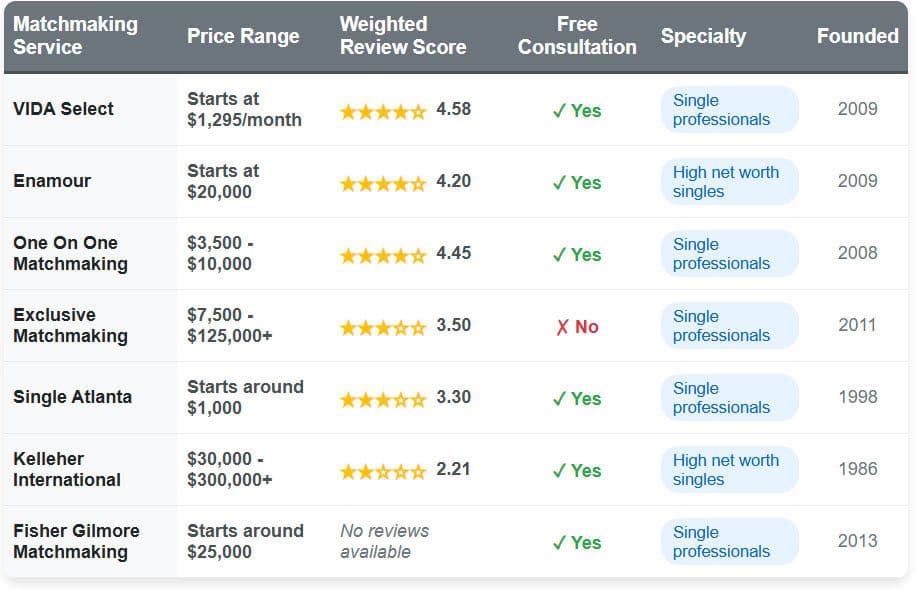This screenshot has width=916, height=589.
Task: Open the Kelleher International service name
Action: pyautogui.click(x=66, y=469)
